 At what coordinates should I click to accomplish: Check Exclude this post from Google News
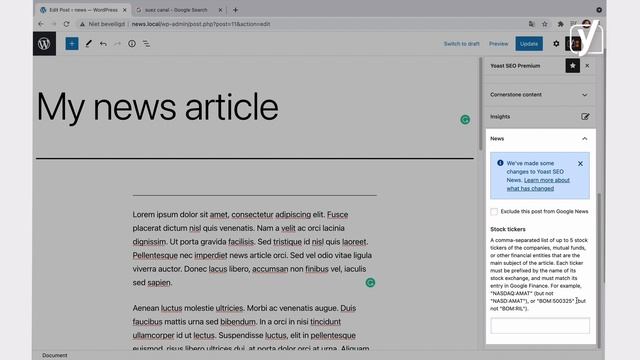[494, 211]
